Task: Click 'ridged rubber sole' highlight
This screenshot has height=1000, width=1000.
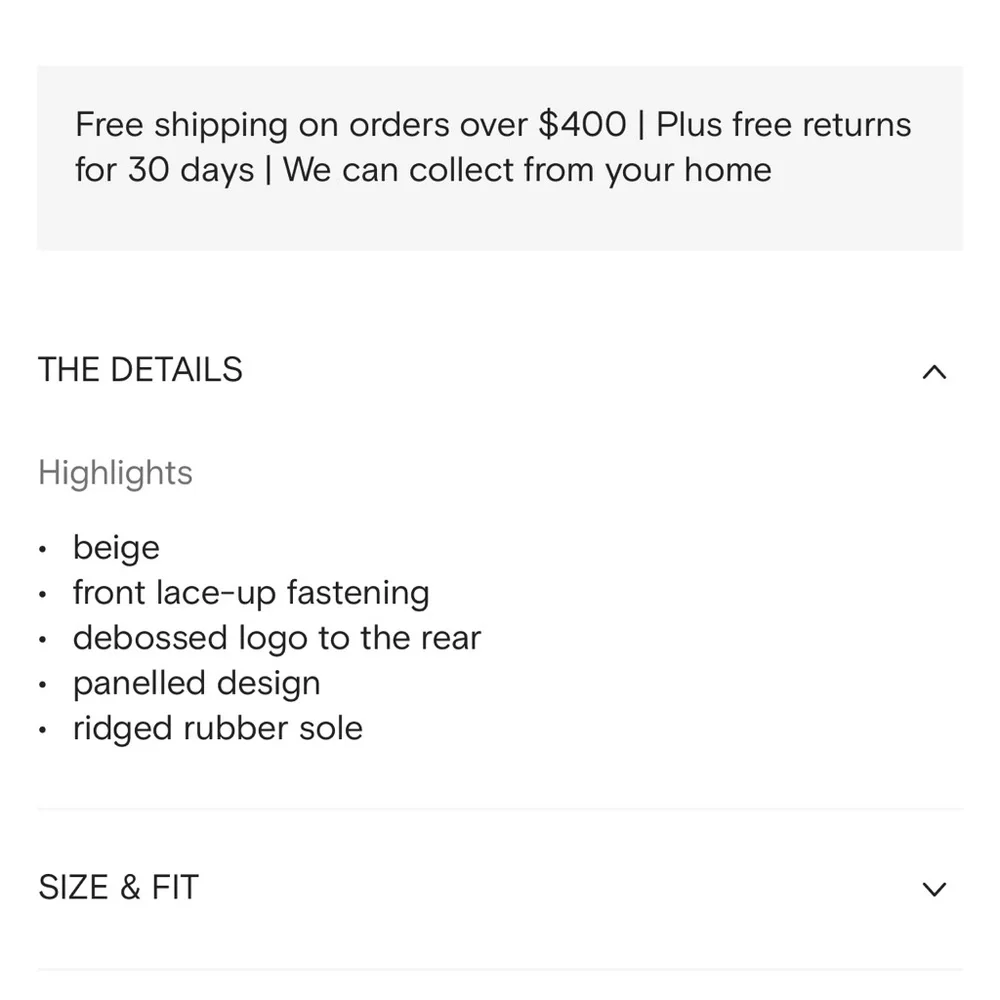Action: [218, 729]
